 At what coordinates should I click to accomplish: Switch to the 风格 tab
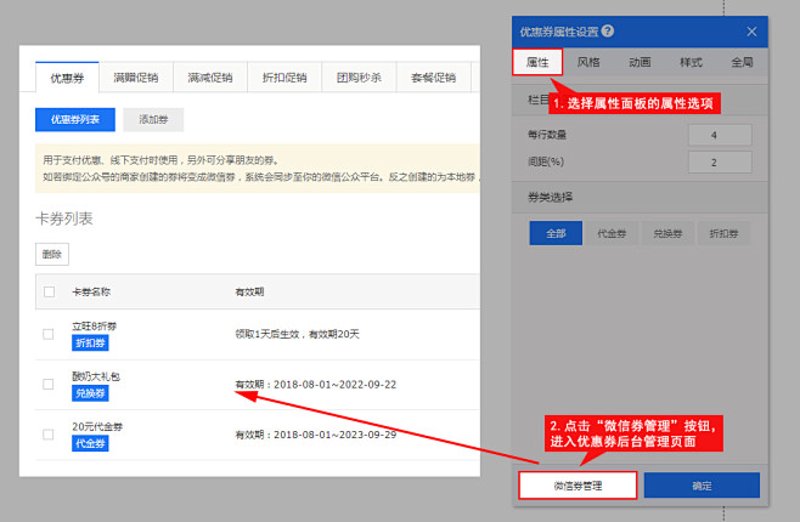coord(588,62)
